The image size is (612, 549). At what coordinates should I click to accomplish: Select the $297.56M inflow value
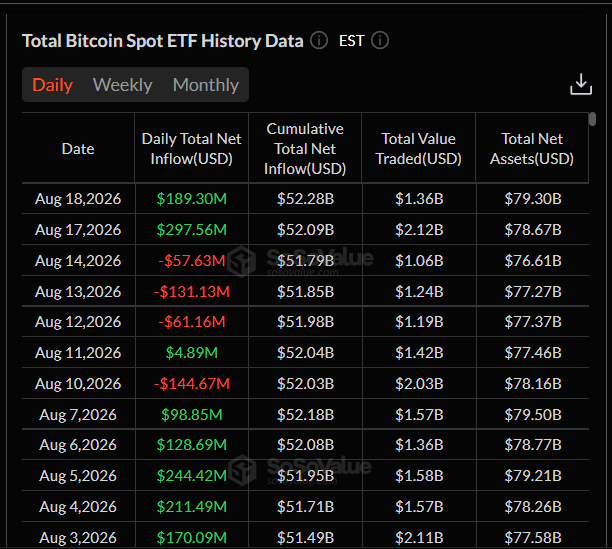(192, 229)
